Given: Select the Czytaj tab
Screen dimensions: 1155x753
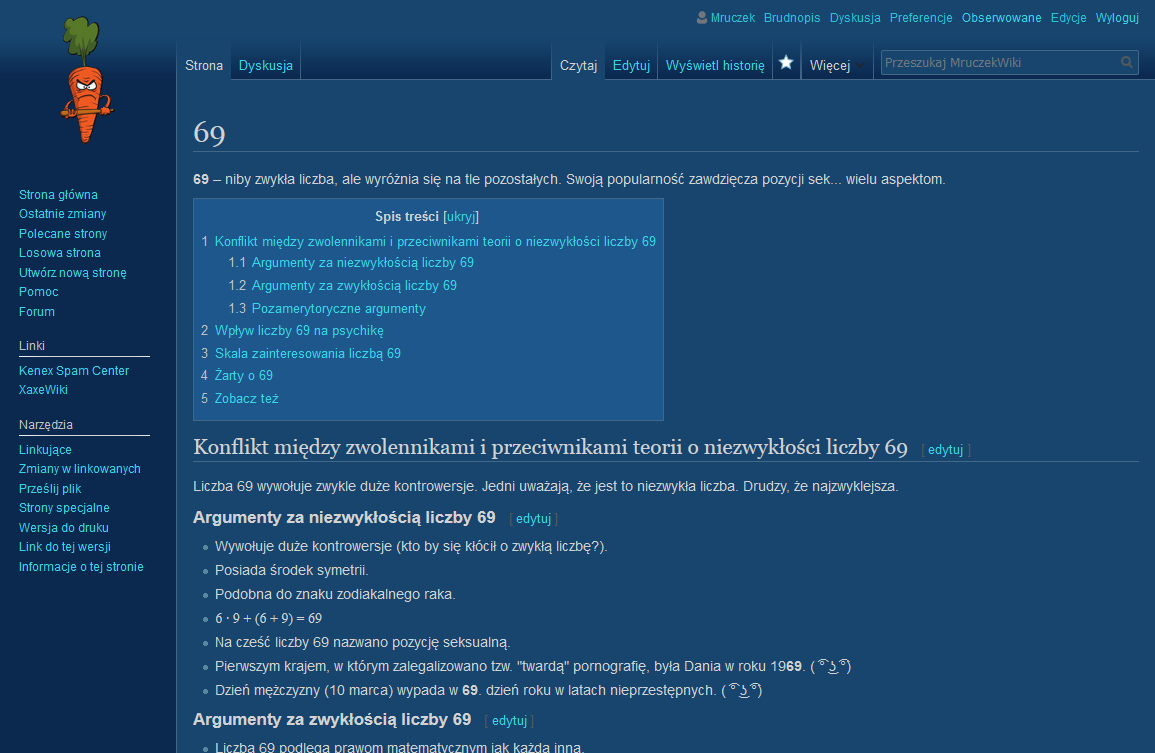Looking at the screenshot, I should coord(578,66).
